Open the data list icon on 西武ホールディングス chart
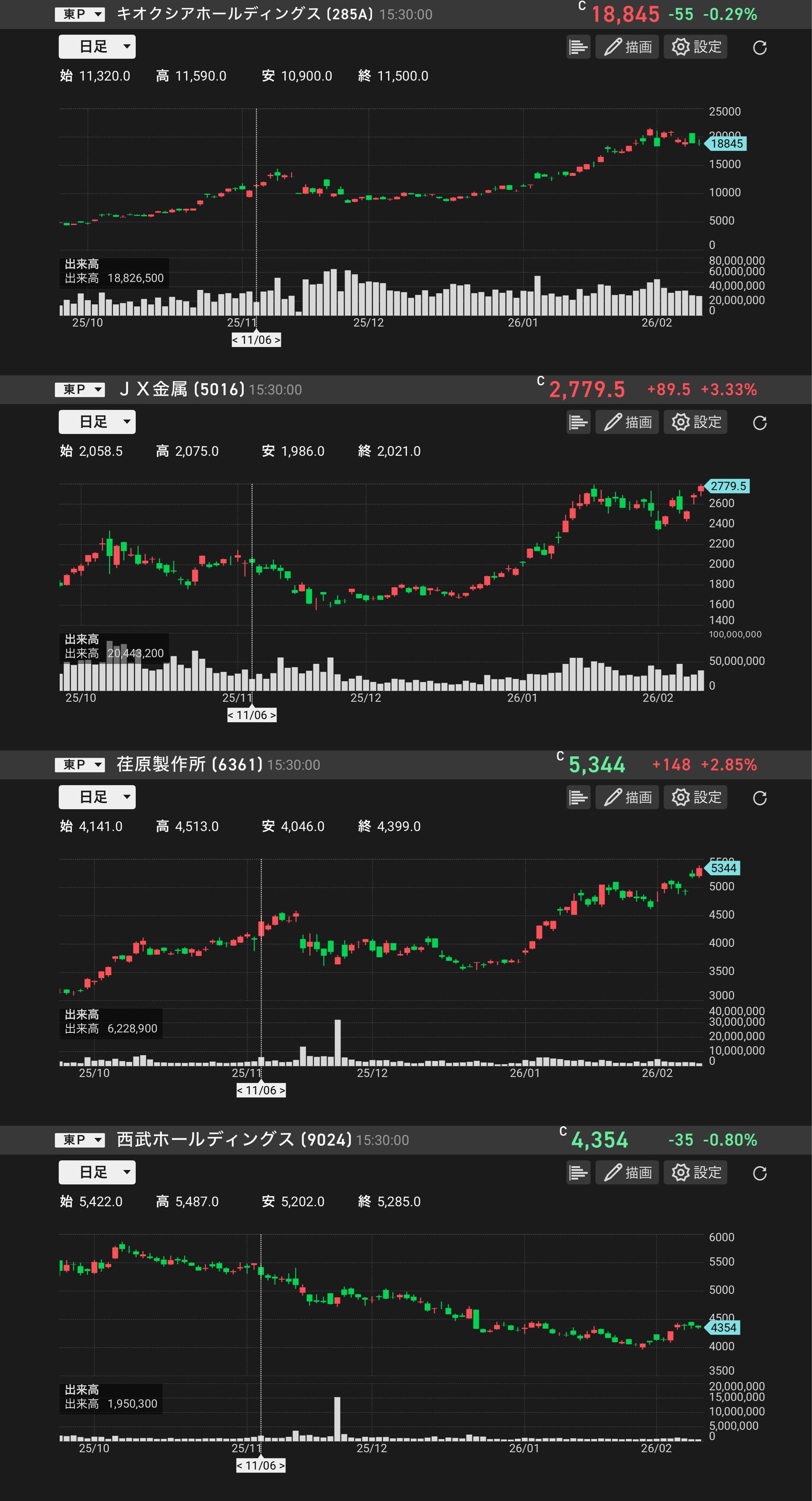 point(579,1173)
